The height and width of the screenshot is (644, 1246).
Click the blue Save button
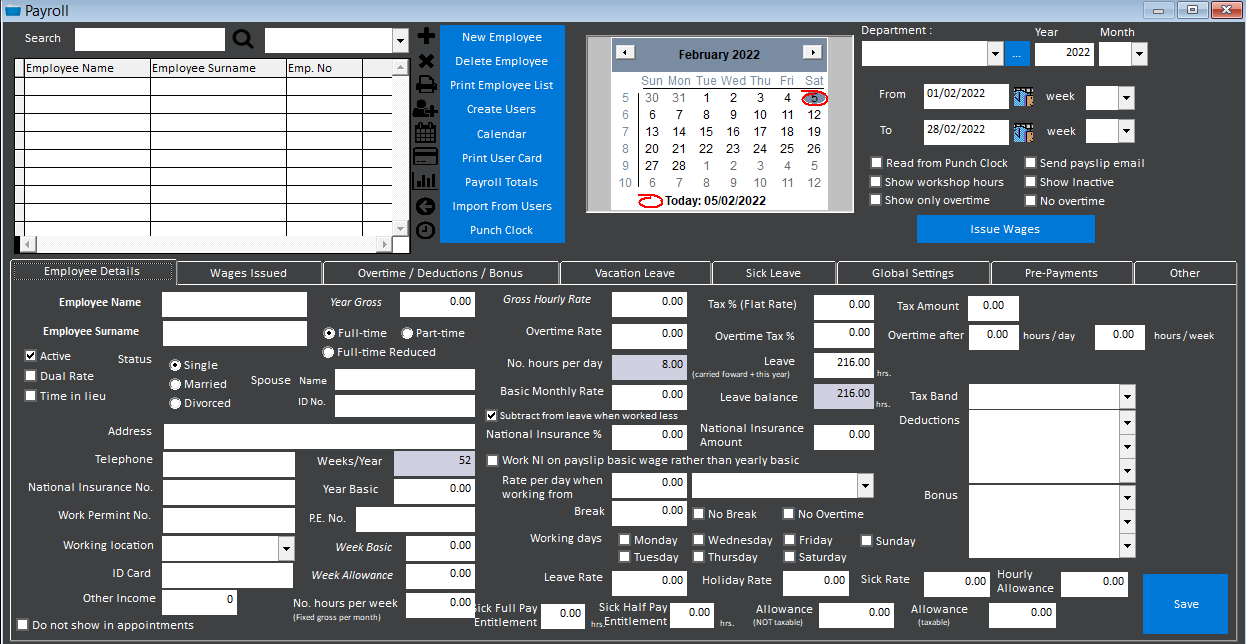1185,603
